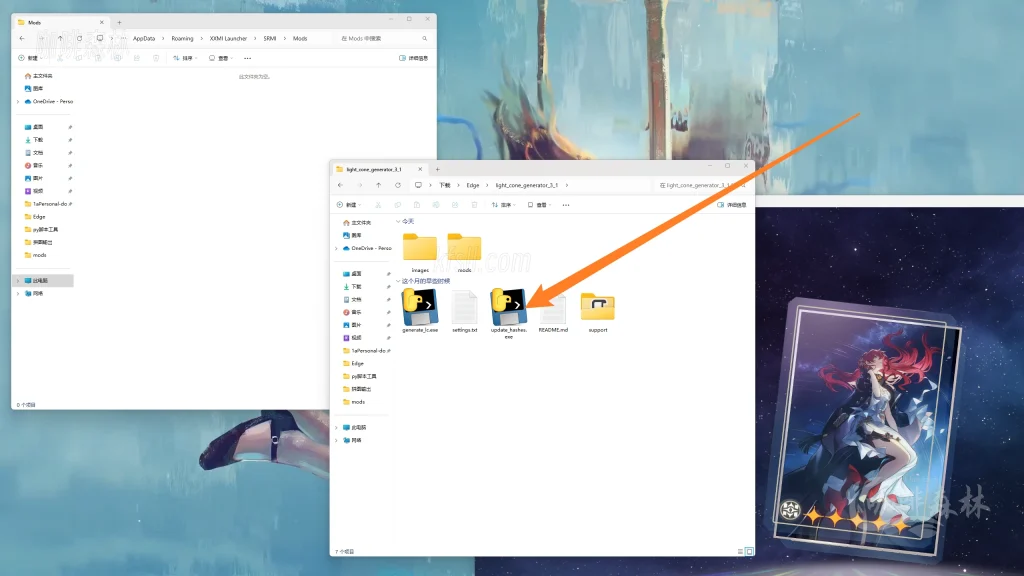1024x576 pixels.
Task: Click the search box in Mods window
Action: click(385, 38)
